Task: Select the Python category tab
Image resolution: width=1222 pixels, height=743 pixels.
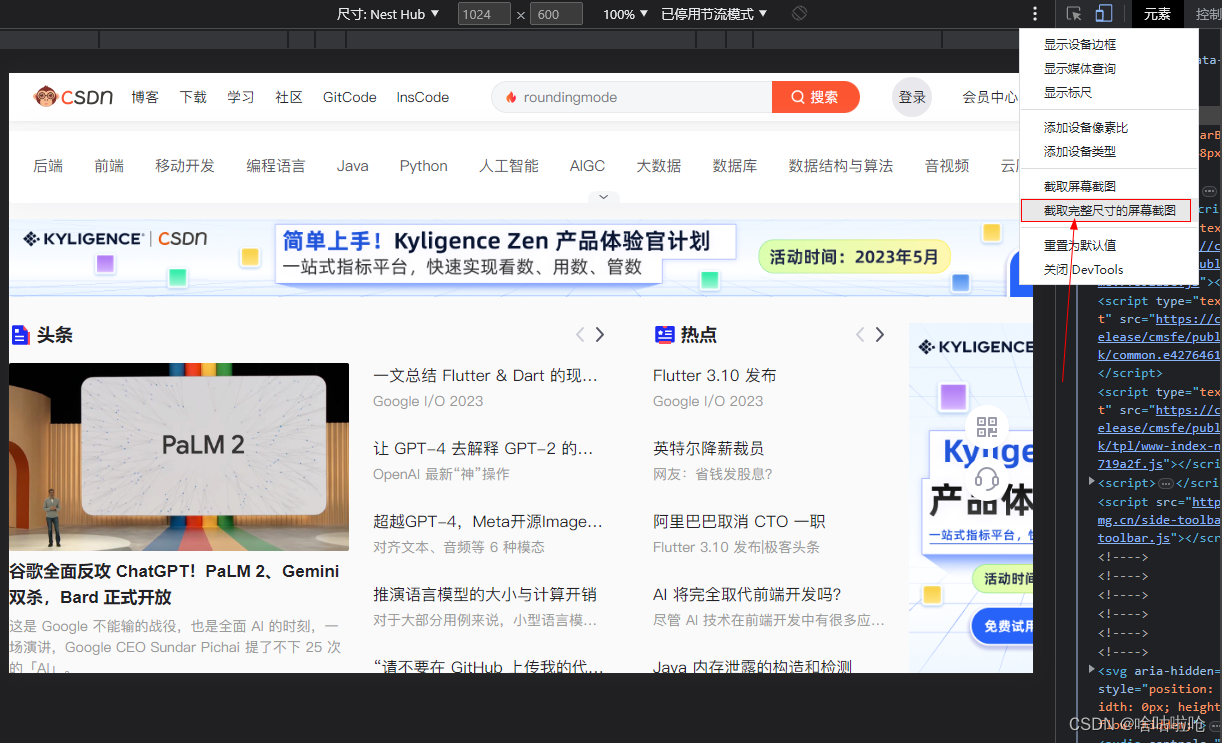Action: [x=424, y=166]
